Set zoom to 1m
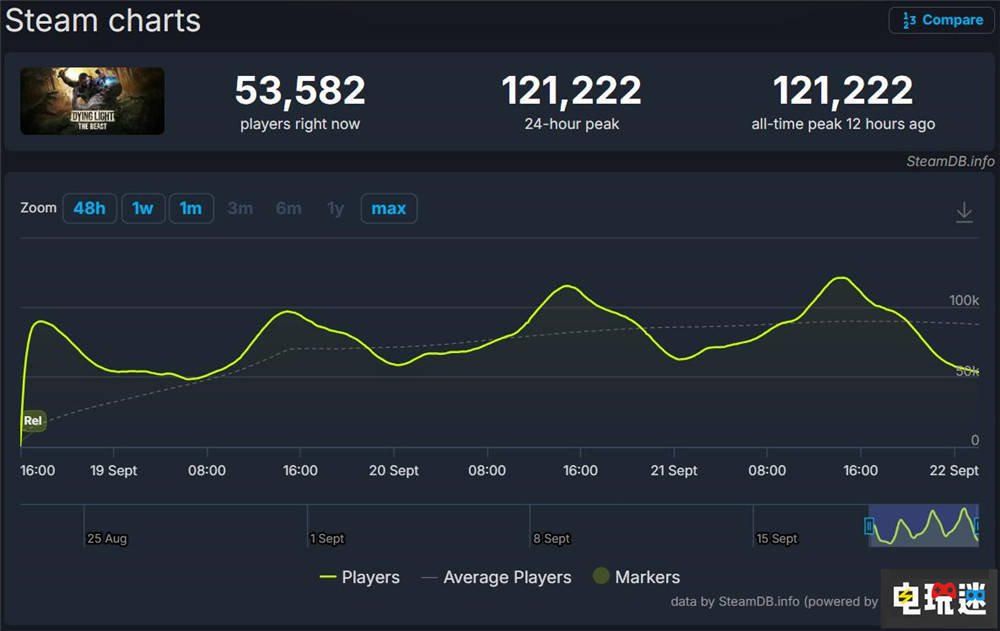1000x631 pixels. [191, 209]
